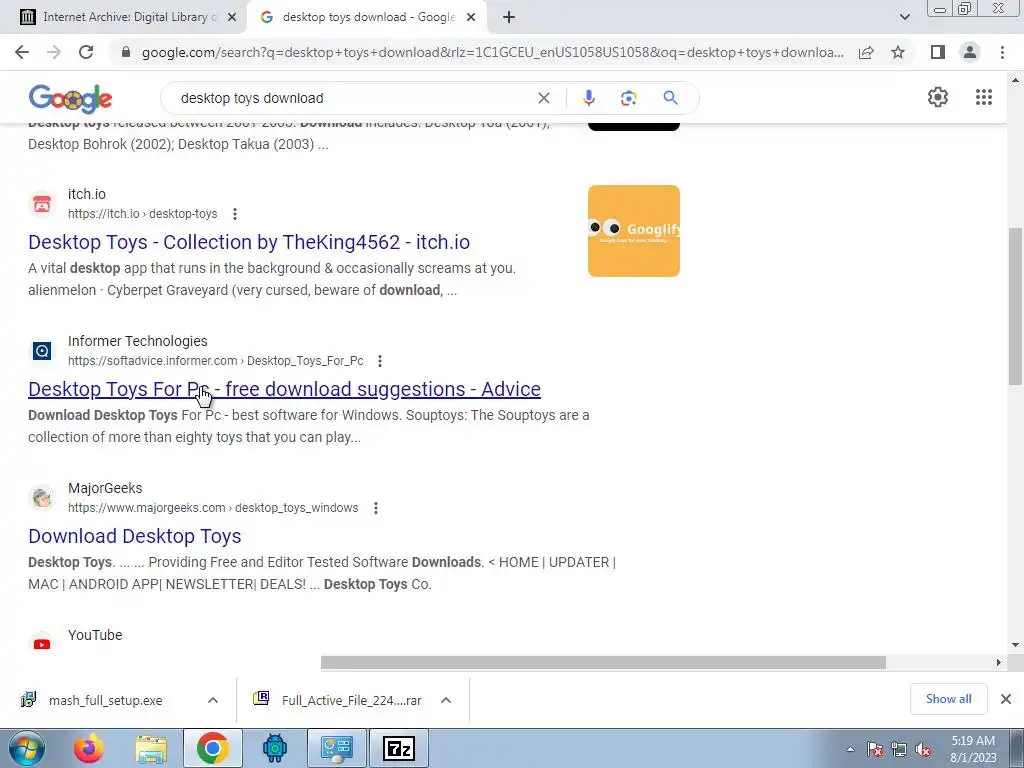1024x768 pixels.
Task: Reload the Google search page
Action: 86,52
